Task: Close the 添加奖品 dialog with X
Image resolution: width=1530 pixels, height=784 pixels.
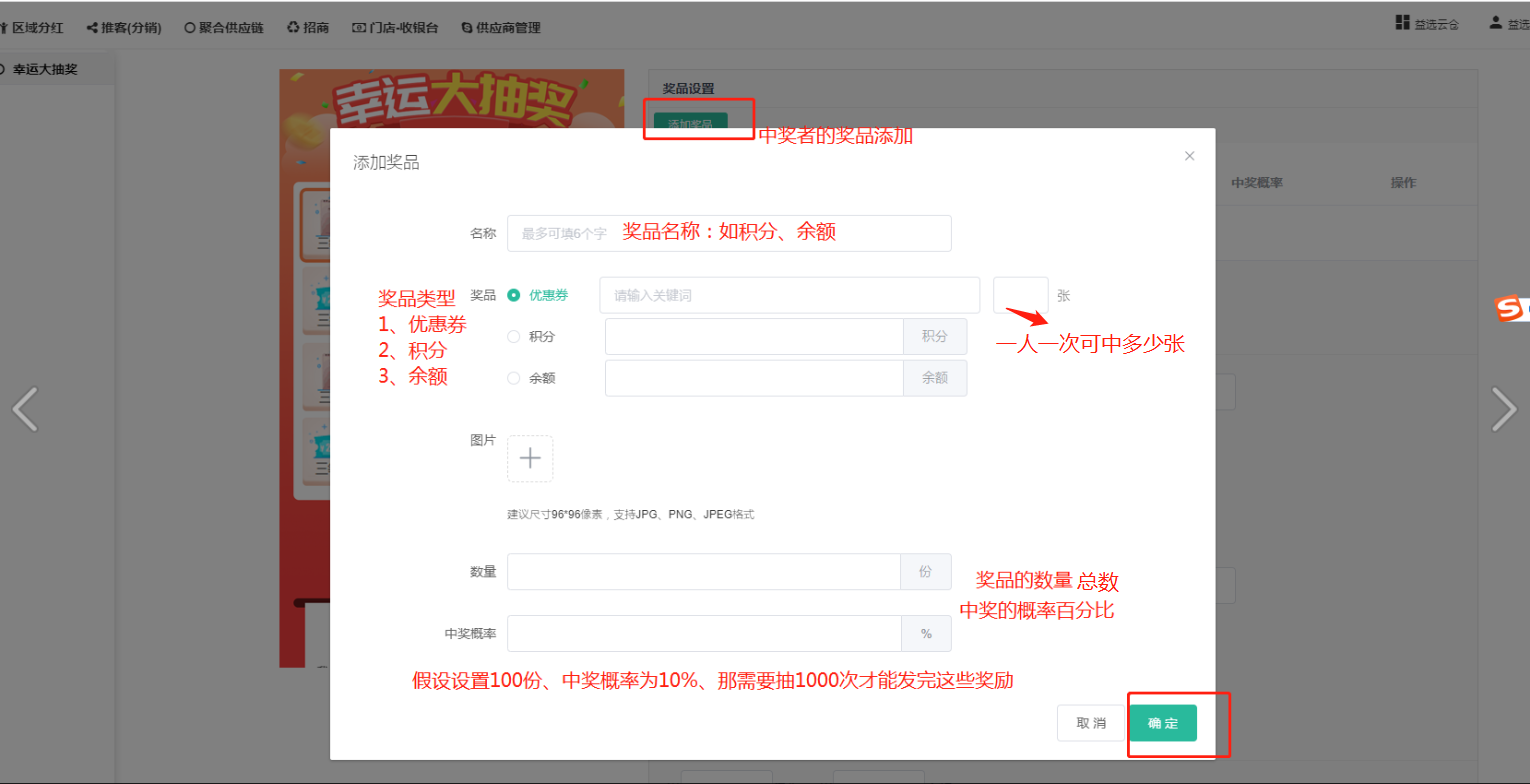Action: pos(1189,156)
